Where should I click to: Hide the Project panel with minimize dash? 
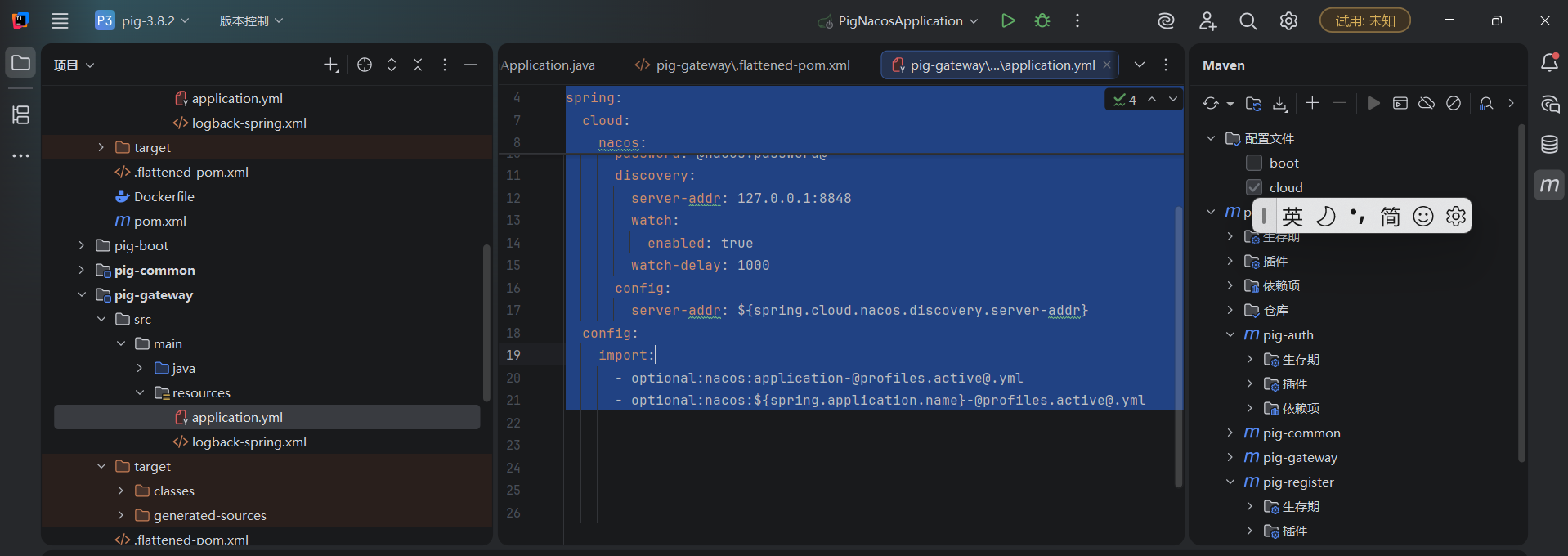coord(471,65)
